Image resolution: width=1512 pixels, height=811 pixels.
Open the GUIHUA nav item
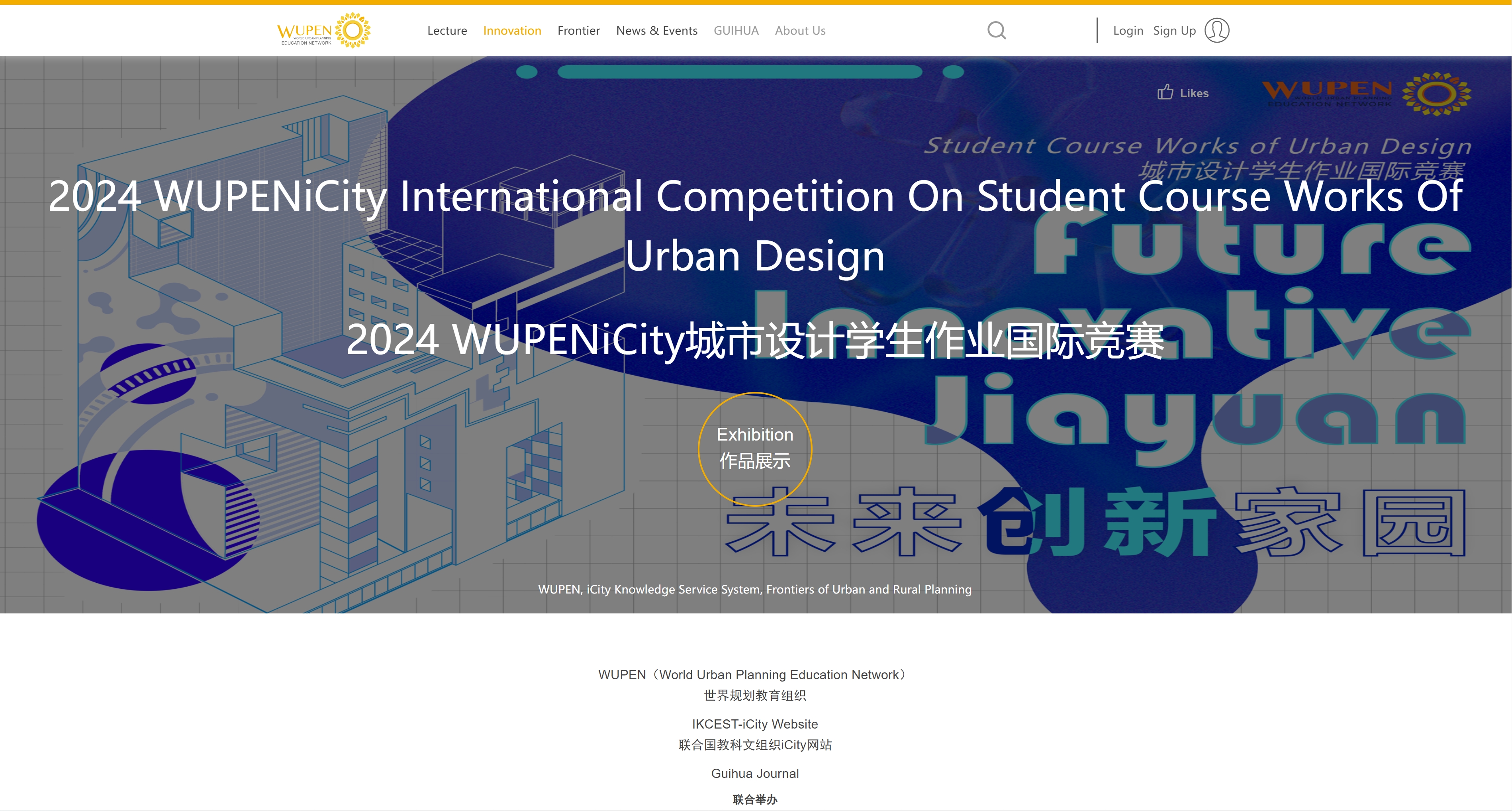tap(735, 31)
